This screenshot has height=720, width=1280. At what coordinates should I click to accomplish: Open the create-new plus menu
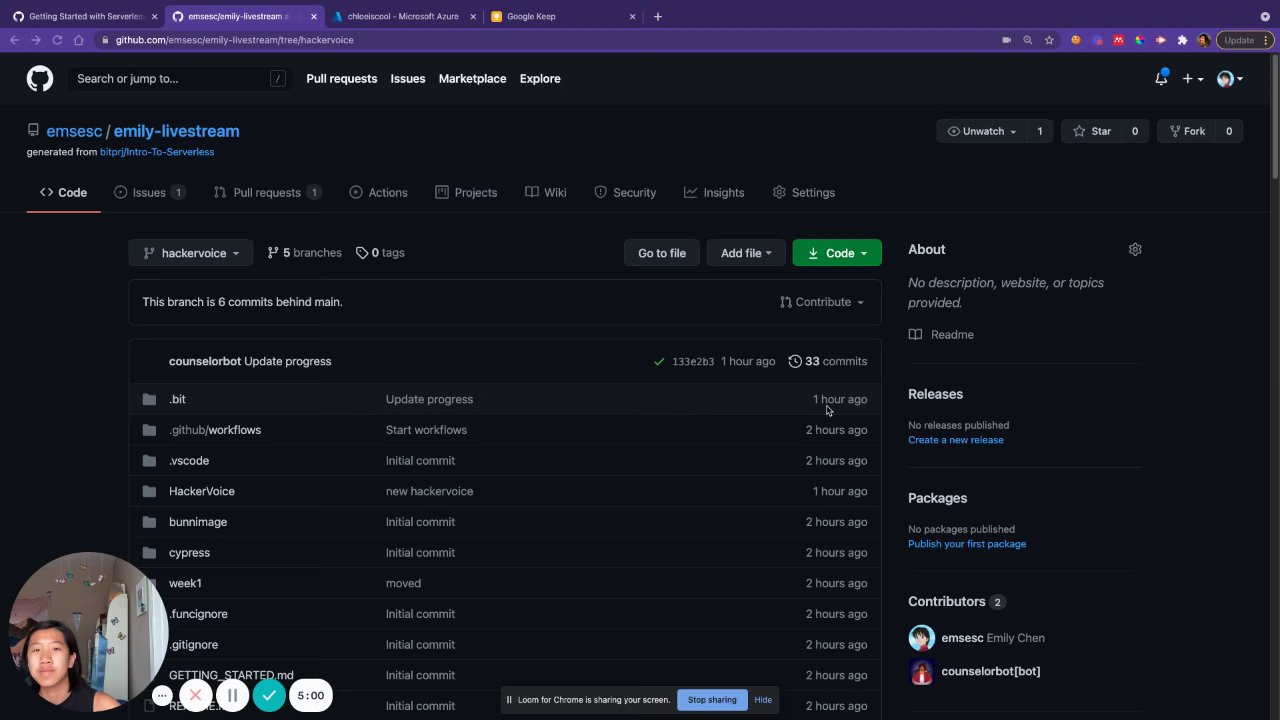1193,79
